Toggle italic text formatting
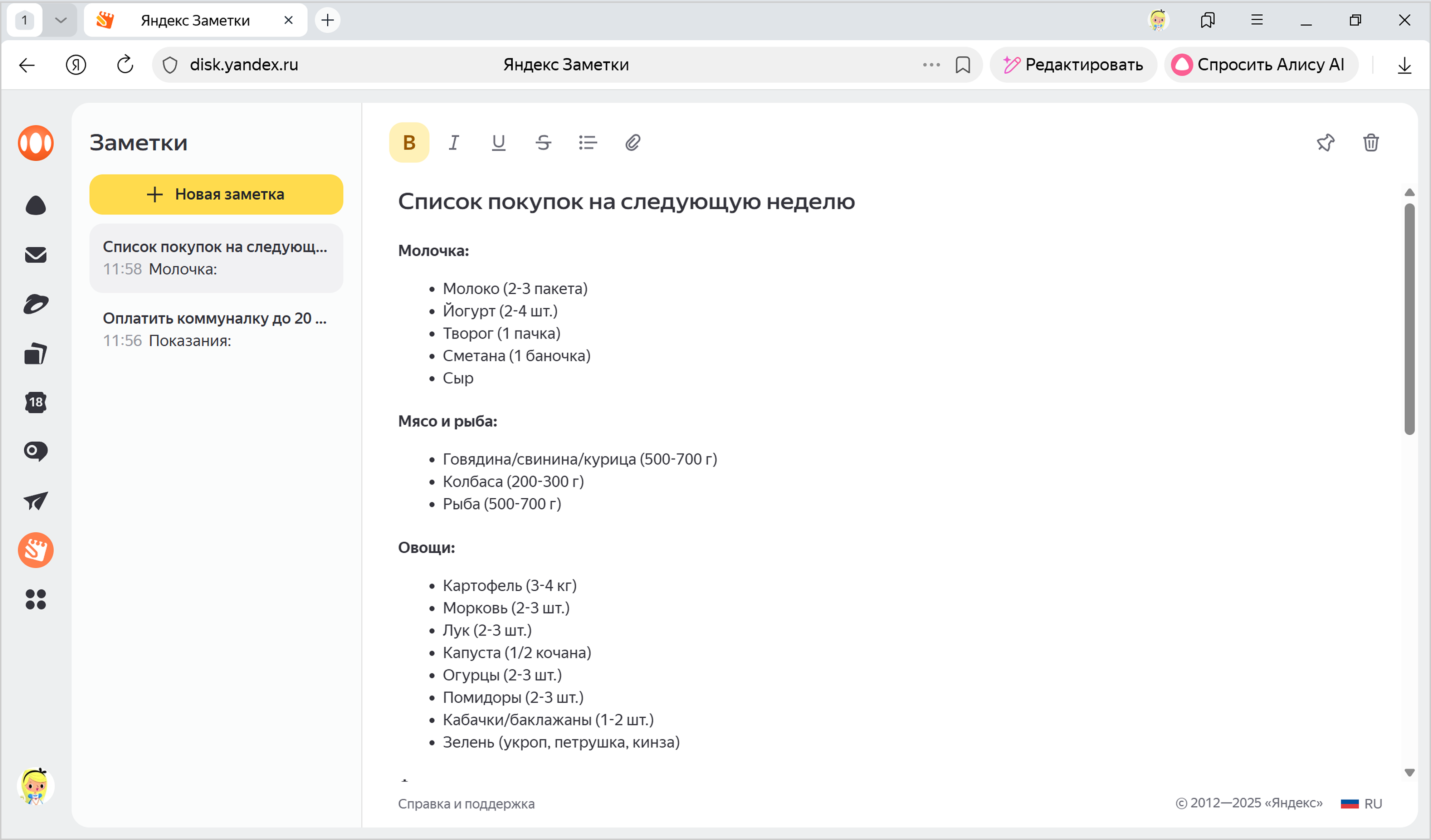The image size is (1431, 840). click(454, 142)
